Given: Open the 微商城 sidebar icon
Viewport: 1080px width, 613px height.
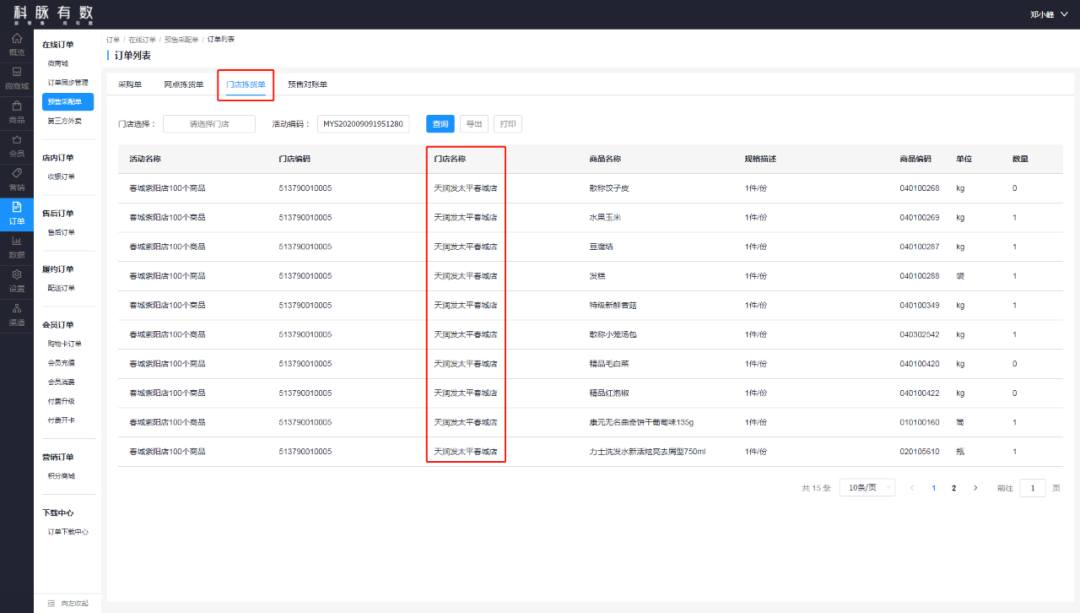Looking at the screenshot, I should (17, 72).
